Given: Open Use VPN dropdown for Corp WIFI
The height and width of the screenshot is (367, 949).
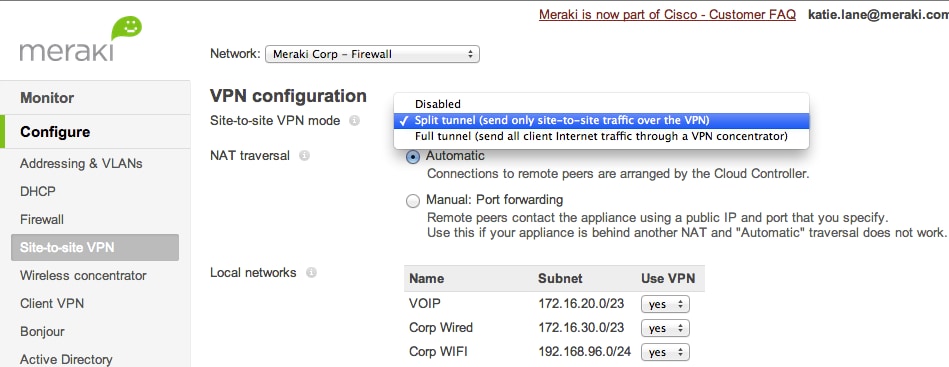Looking at the screenshot, I should [665, 352].
